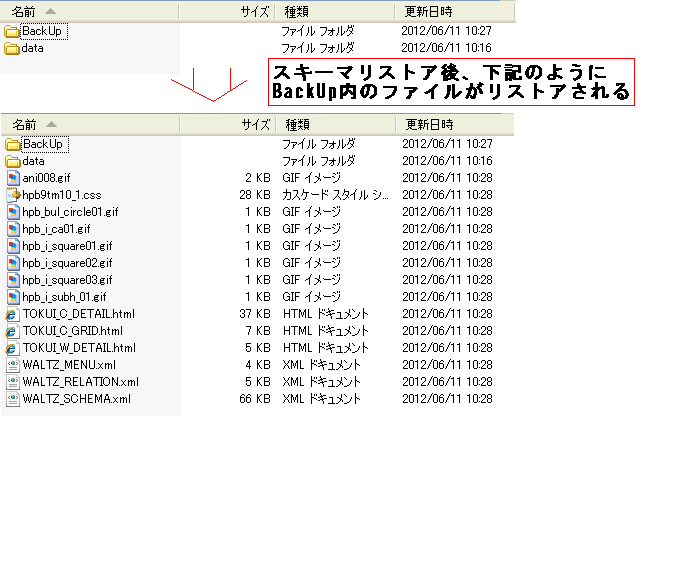
Task: Select the BackUp folder icon in upper list
Action: pyautogui.click(x=13, y=31)
